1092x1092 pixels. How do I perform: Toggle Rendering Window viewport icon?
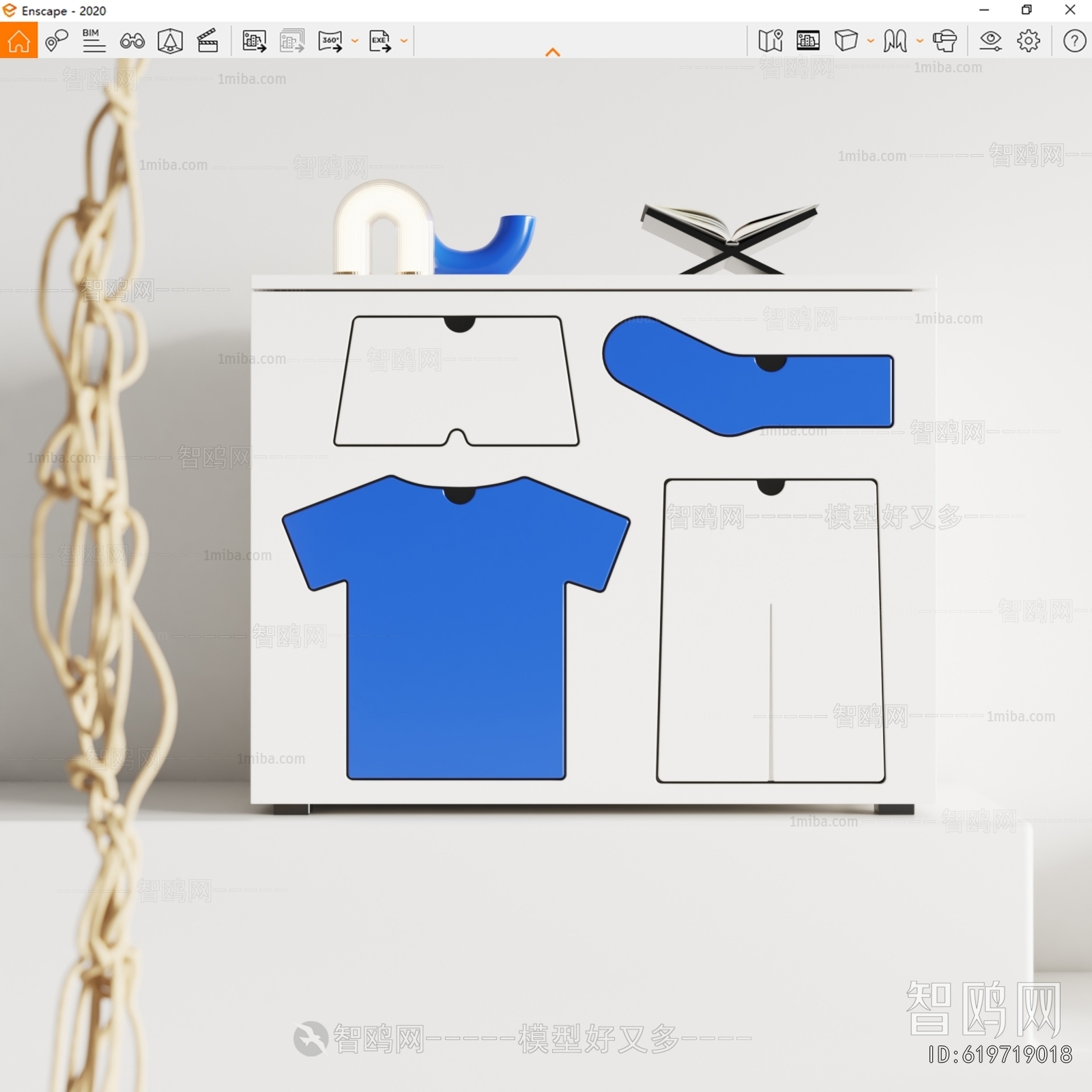point(808,41)
